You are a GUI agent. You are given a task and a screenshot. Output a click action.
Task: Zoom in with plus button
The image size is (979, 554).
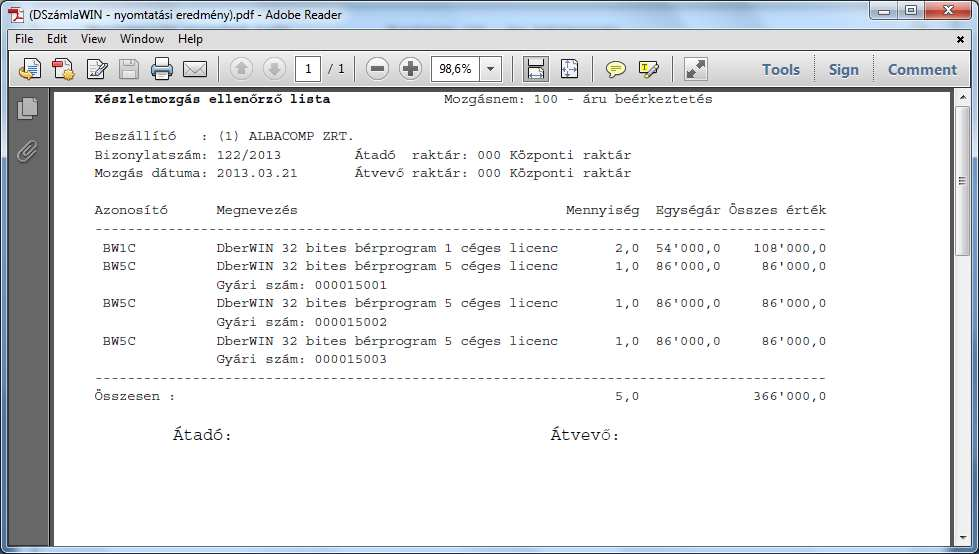[x=410, y=69]
